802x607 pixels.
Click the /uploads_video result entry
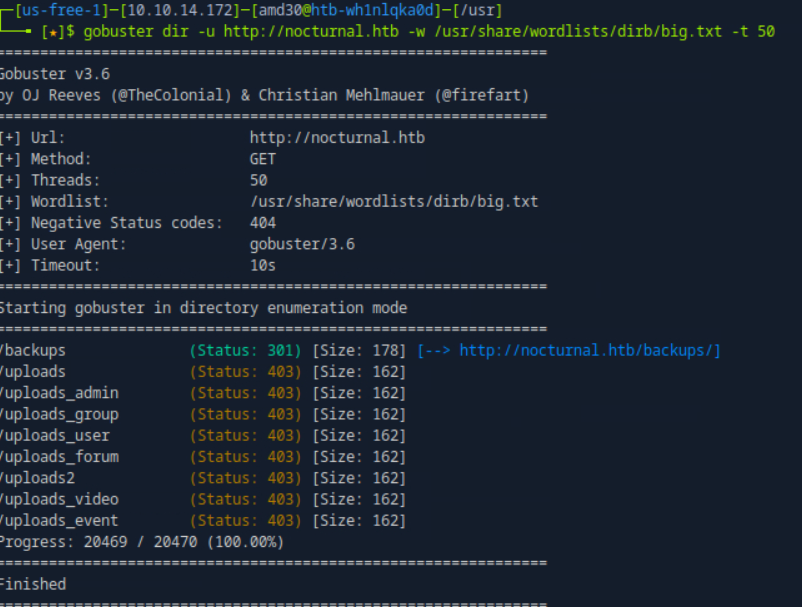[x=59, y=499]
